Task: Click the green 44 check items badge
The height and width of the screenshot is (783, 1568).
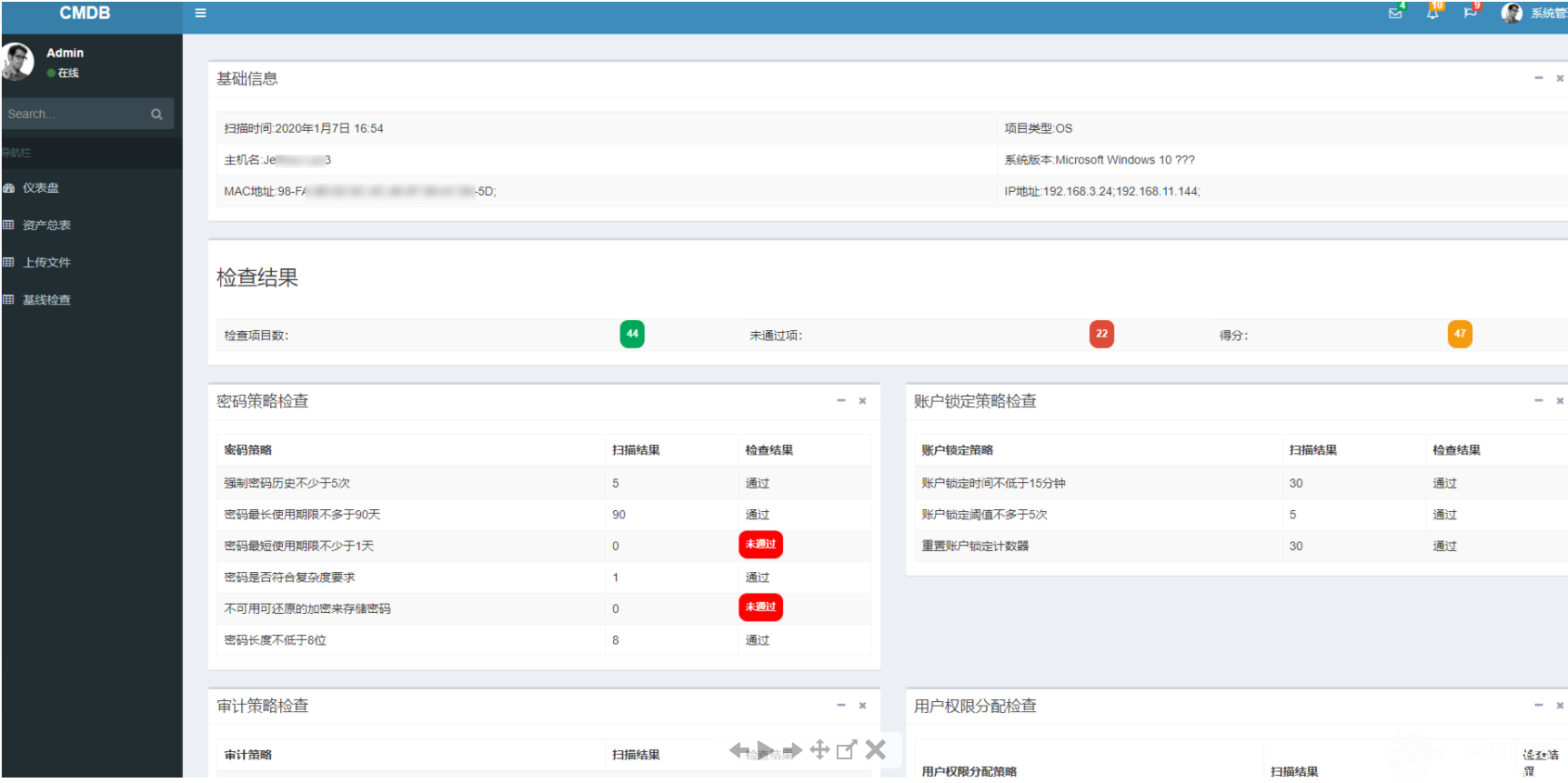Action: [x=632, y=334]
